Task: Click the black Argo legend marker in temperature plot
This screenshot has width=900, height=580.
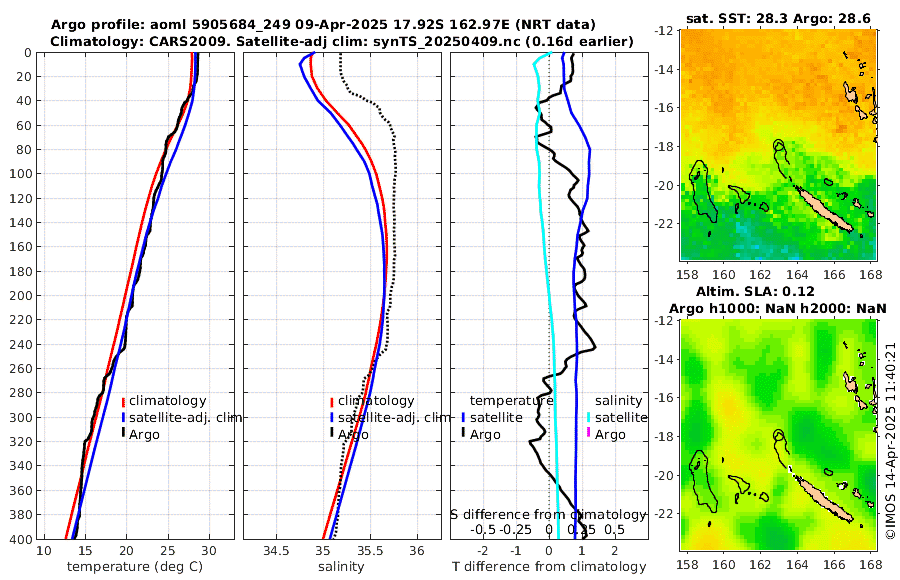Action: (123, 434)
